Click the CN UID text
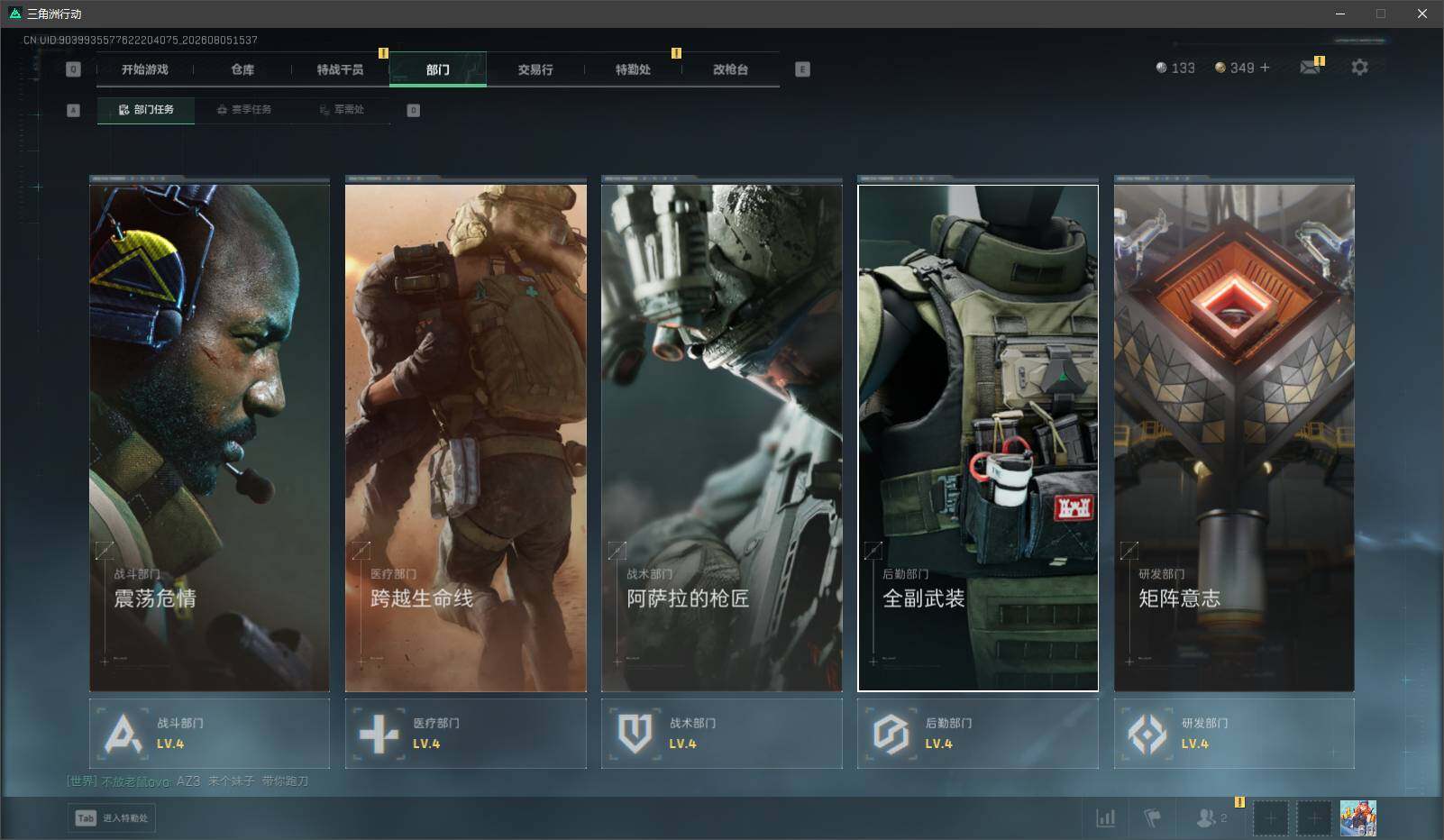Image resolution: width=1444 pixels, height=840 pixels. (x=141, y=41)
